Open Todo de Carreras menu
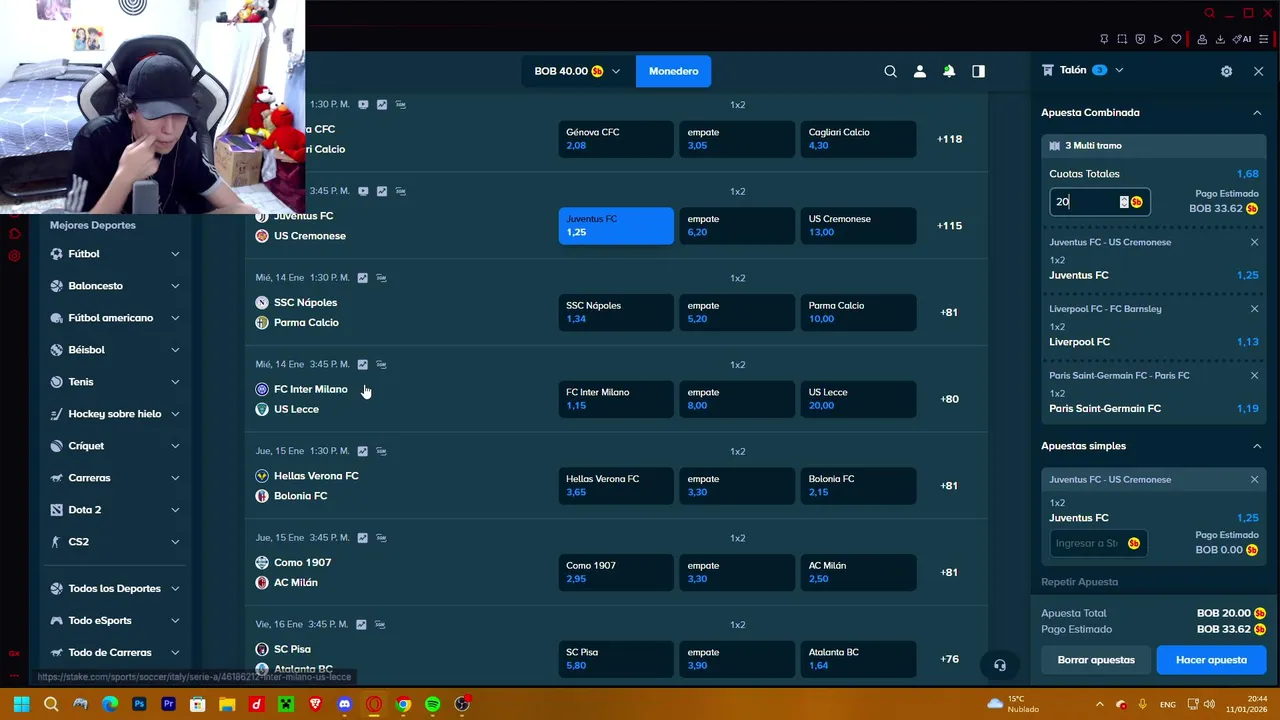The height and width of the screenshot is (720, 1280). (x=115, y=652)
